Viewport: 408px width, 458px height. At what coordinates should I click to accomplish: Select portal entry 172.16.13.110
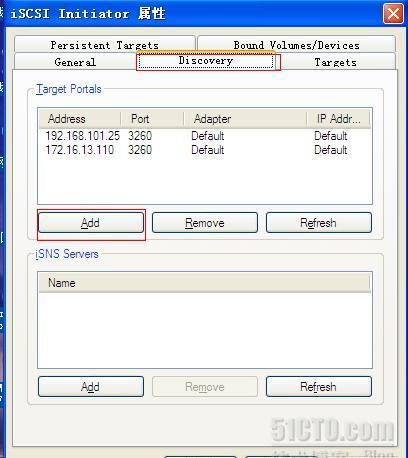[205, 150]
